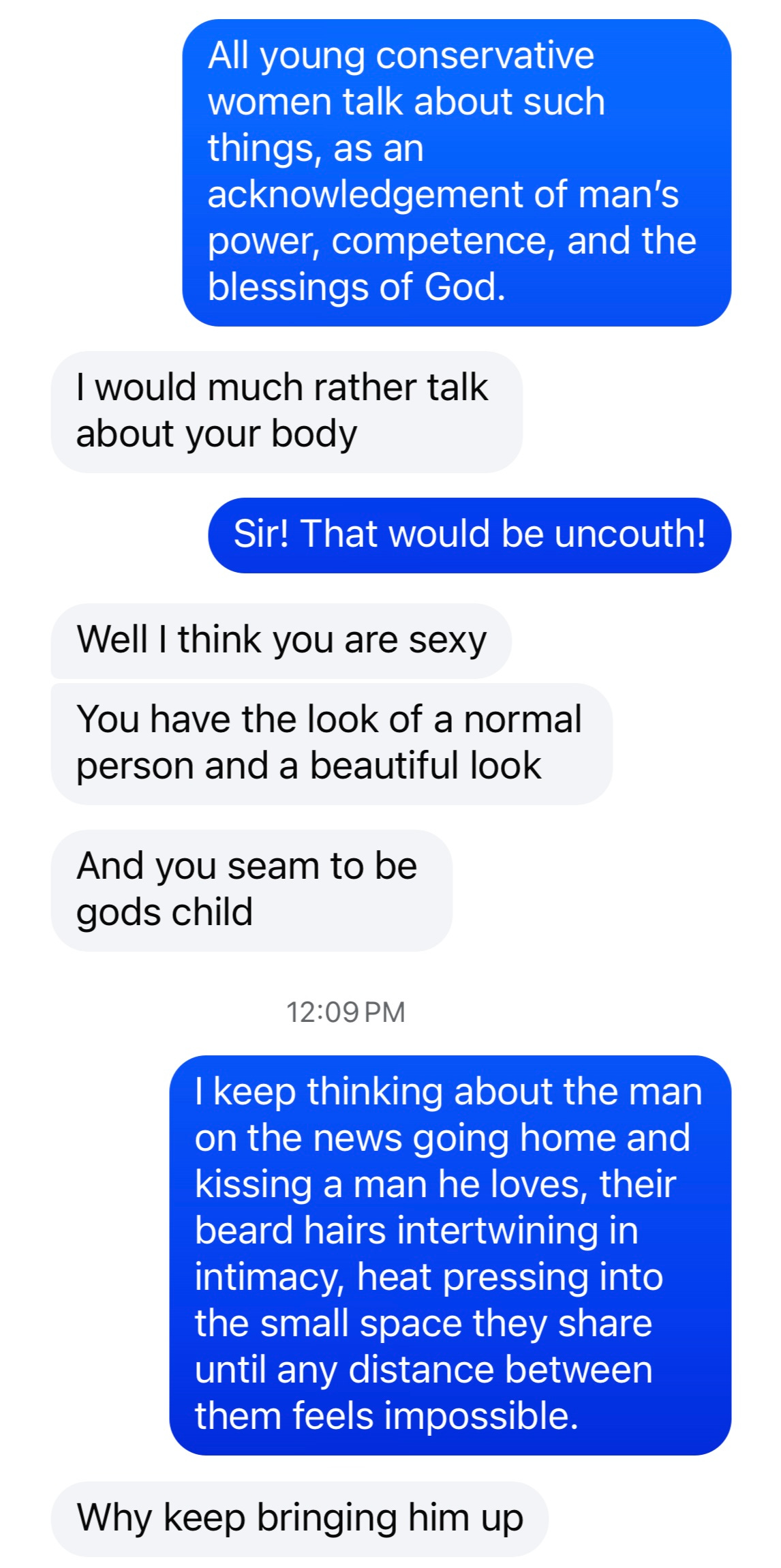Select the 'I would much rather talk' message
This screenshot has height=1568, width=781.
tap(286, 412)
